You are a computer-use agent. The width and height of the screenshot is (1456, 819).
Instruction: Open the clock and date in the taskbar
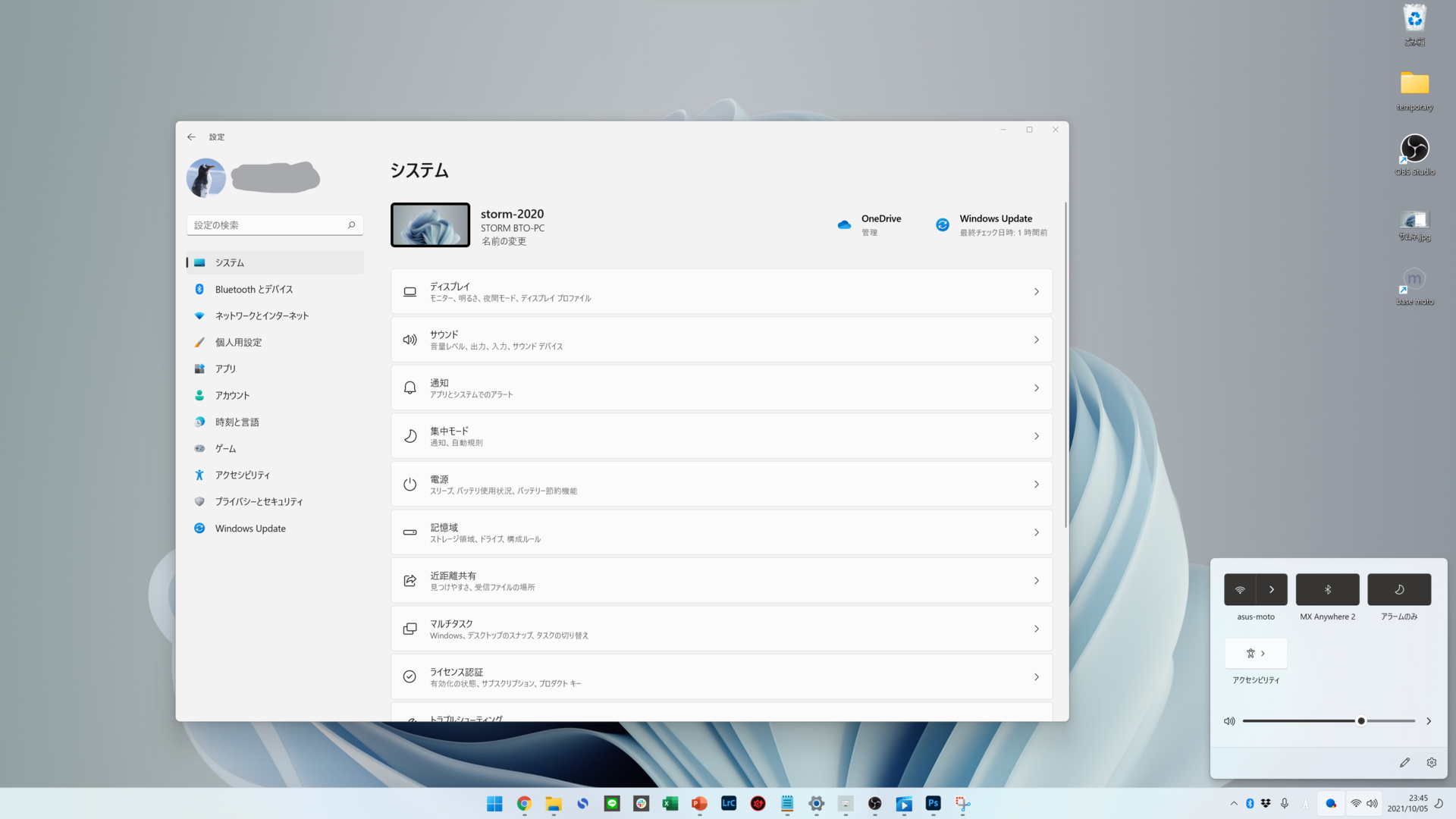(x=1407, y=804)
